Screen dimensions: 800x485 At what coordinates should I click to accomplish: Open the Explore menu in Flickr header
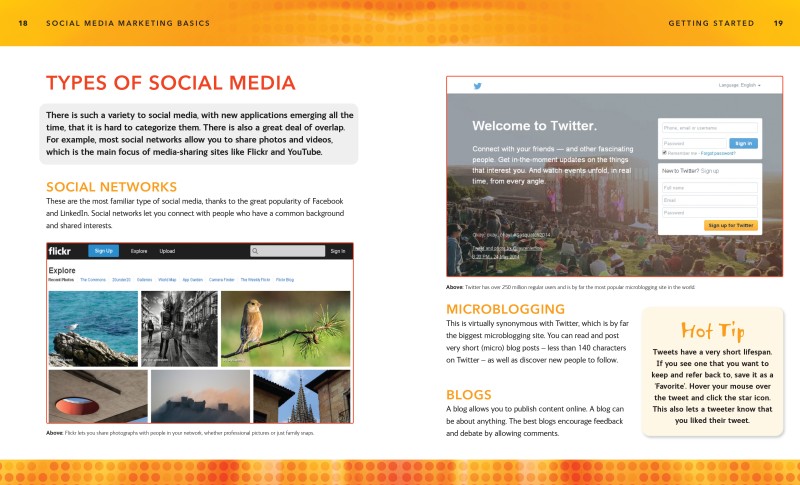[139, 251]
